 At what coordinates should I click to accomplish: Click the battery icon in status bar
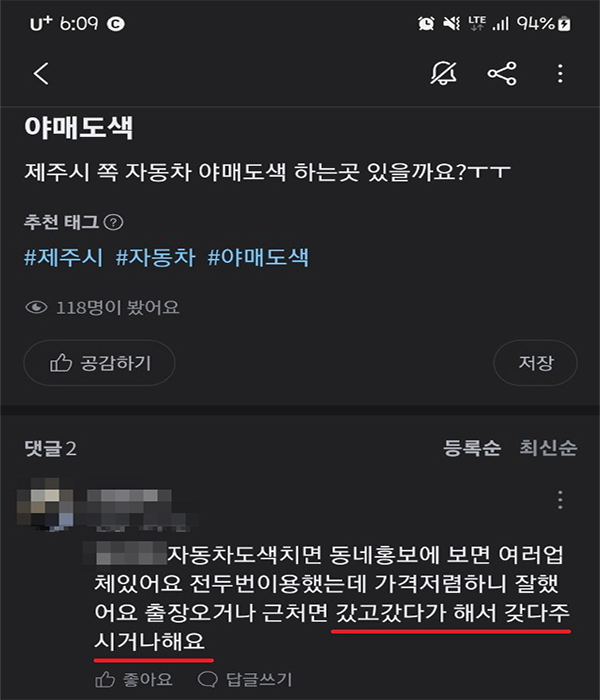[565, 23]
